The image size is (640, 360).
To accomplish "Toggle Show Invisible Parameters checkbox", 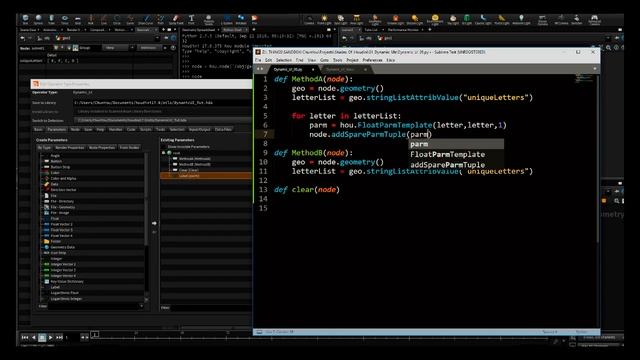I will point(164,147).
